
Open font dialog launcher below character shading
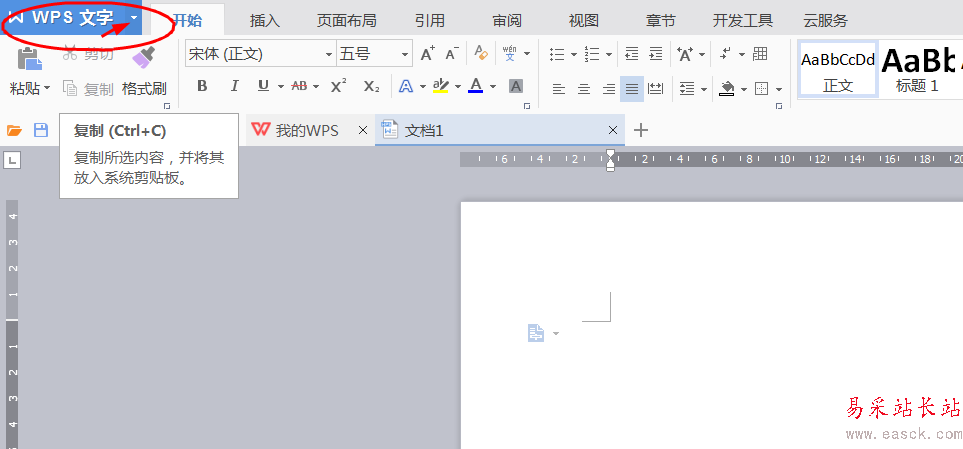coord(526,106)
